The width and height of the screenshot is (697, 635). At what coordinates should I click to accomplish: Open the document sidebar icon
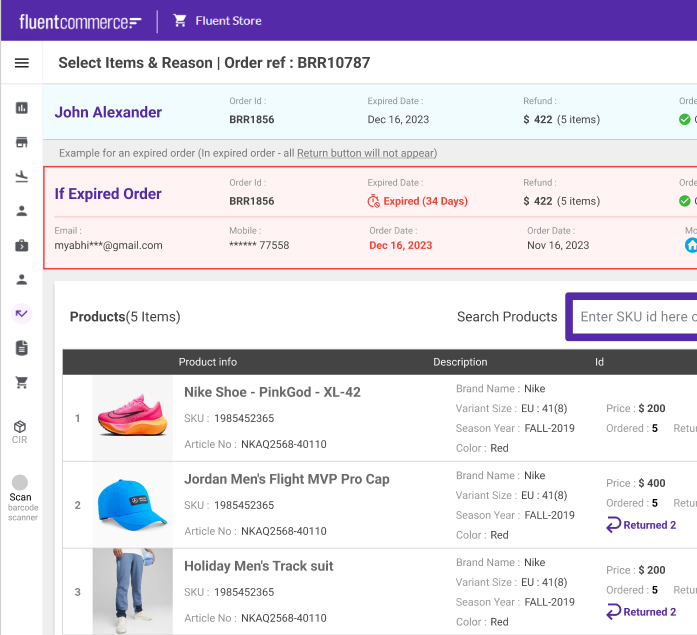(22, 348)
